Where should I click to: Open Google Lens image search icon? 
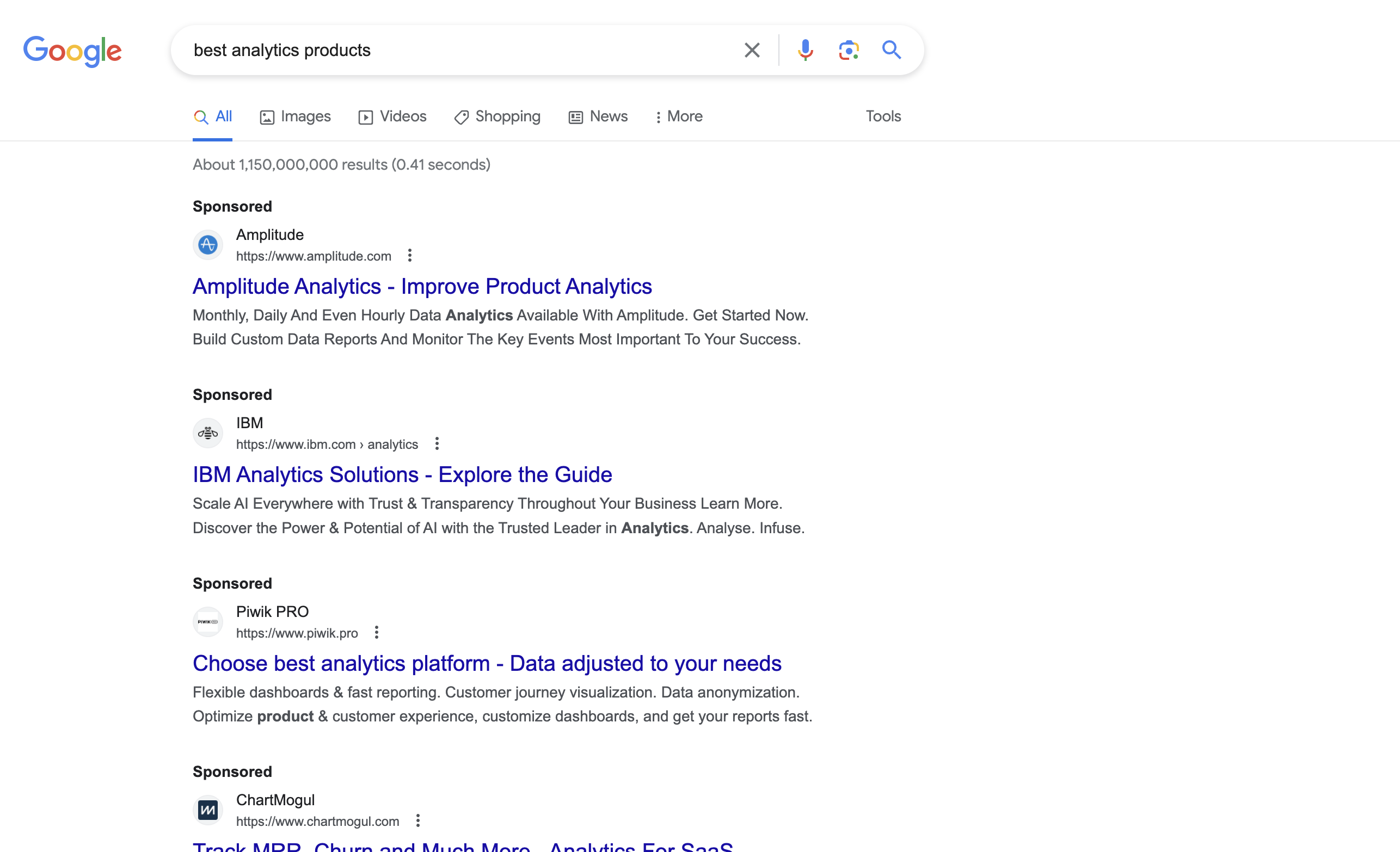click(x=848, y=50)
